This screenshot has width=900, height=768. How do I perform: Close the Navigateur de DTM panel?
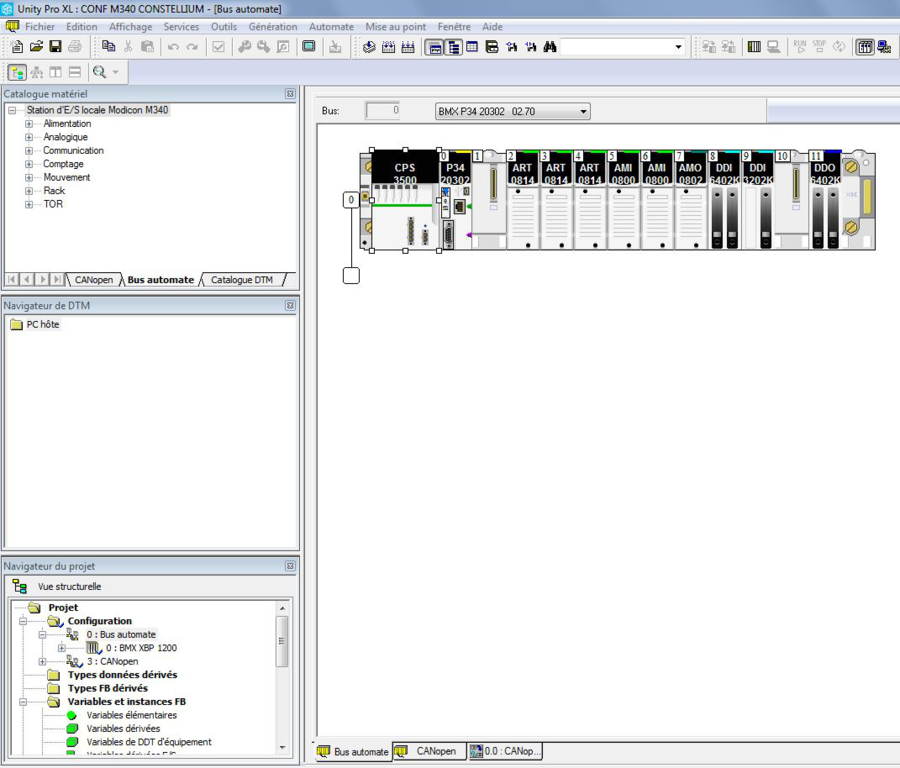click(290, 306)
